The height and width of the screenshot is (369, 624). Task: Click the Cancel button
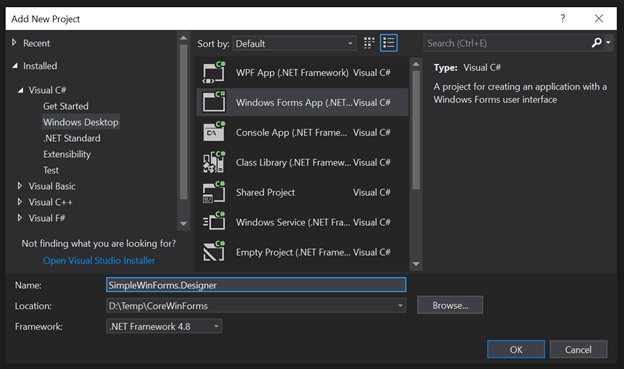pos(578,349)
